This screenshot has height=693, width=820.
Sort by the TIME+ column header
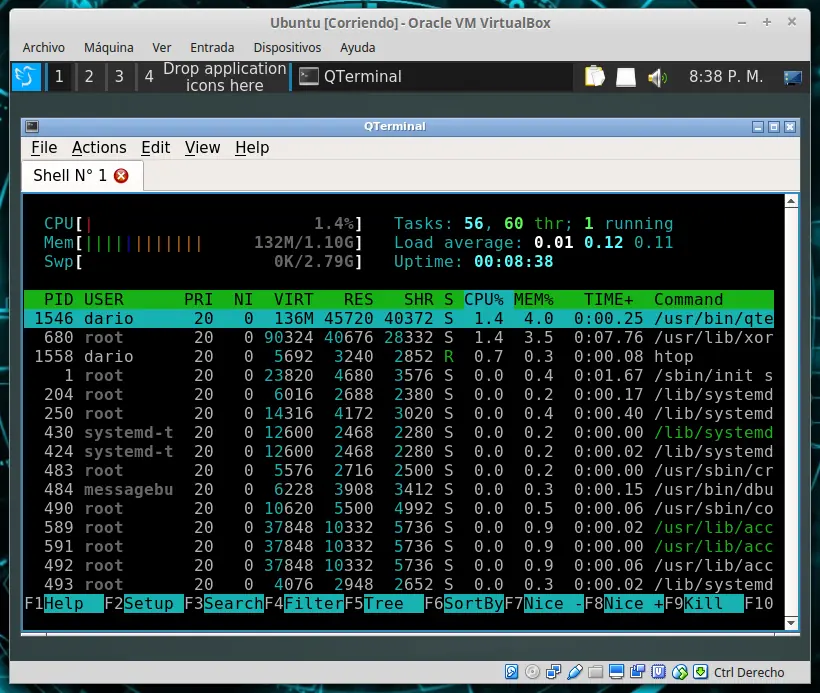609,300
